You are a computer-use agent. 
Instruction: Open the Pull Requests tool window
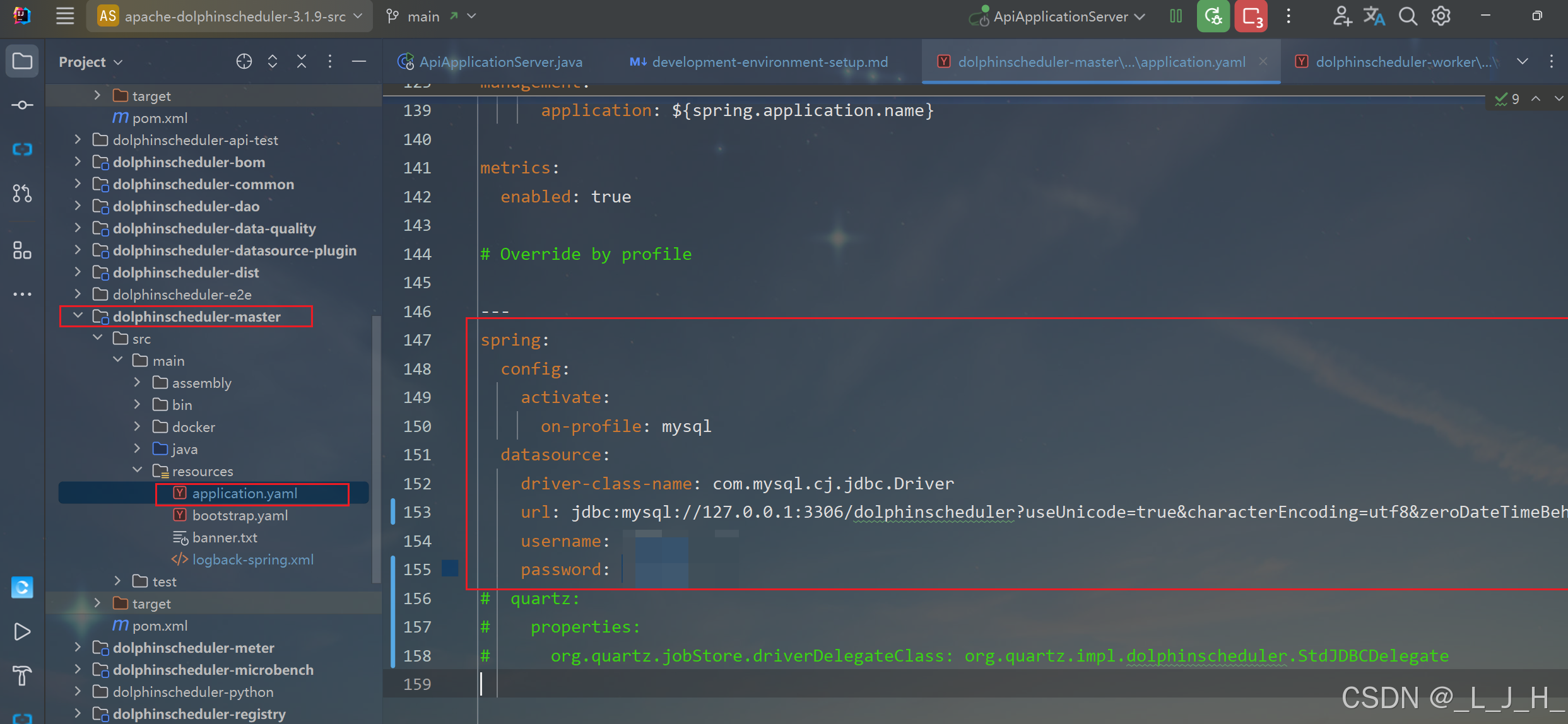[x=22, y=194]
